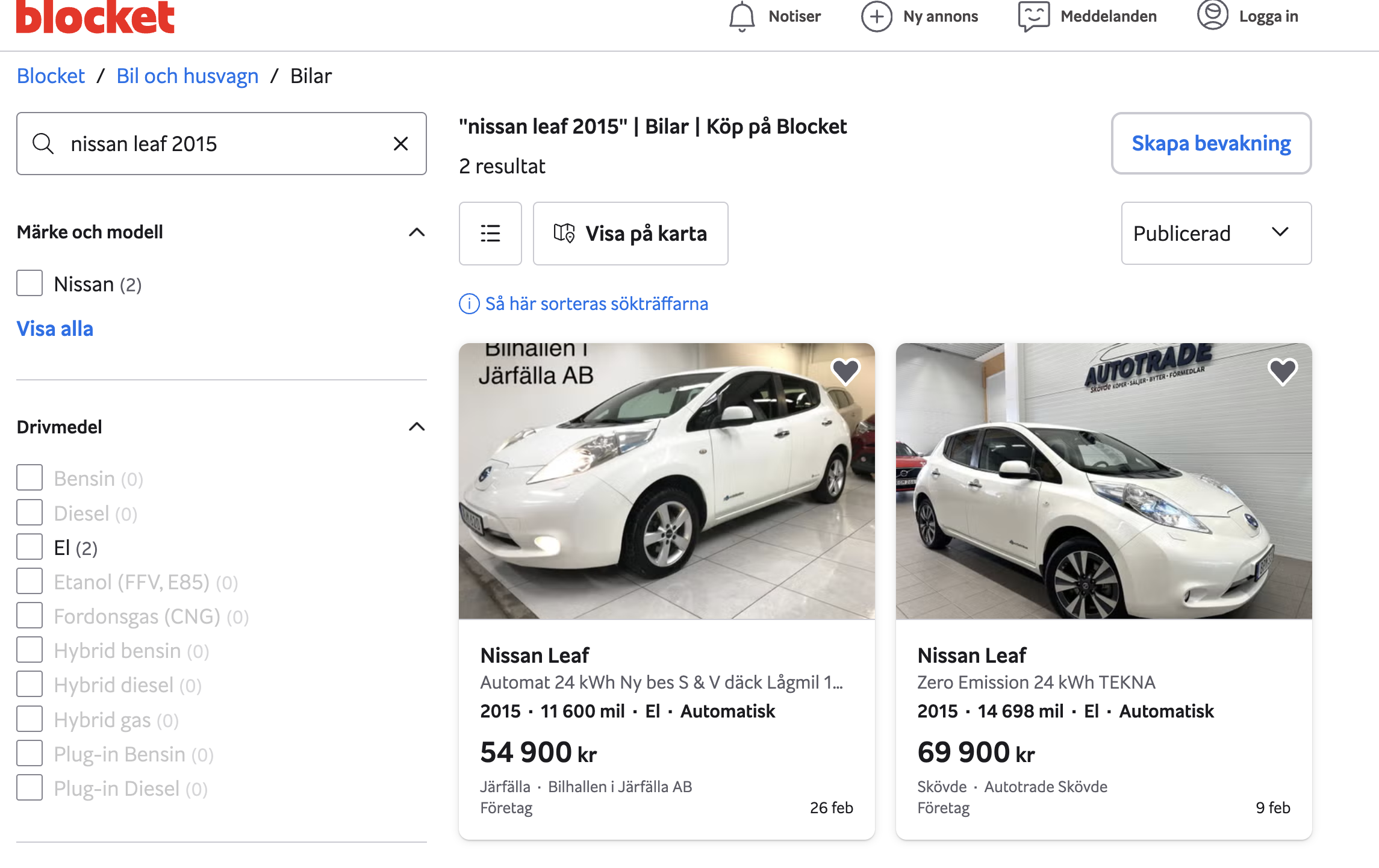Image resolution: width=1379 pixels, height=868 pixels.
Task: Open the Publicerad sort dropdown
Action: (1216, 234)
